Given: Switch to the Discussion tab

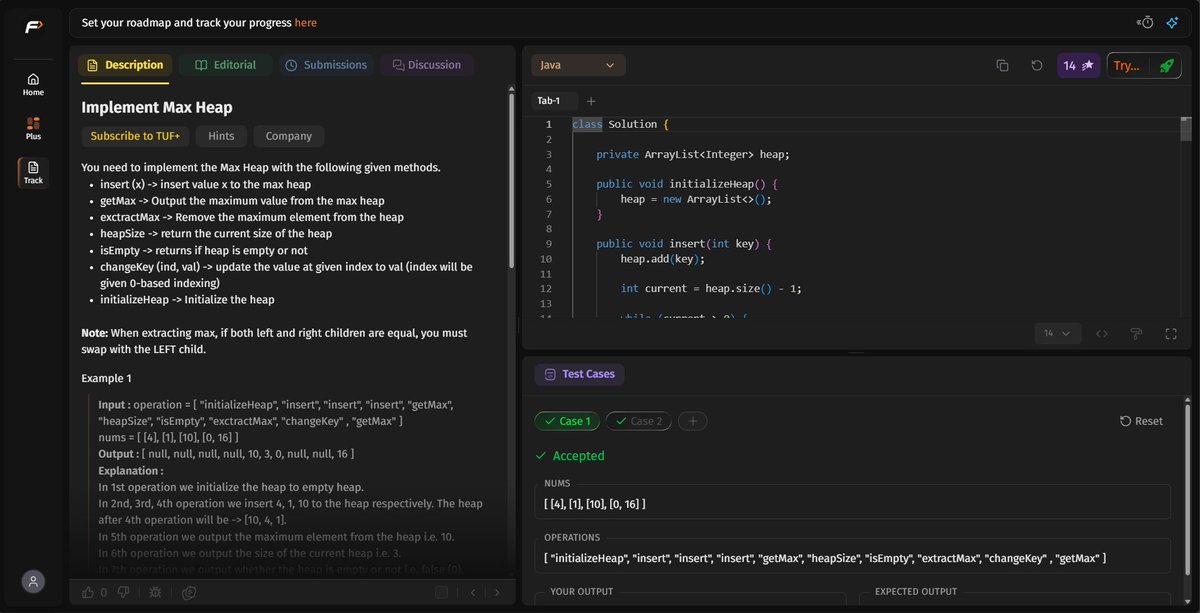Looking at the screenshot, I should tap(426, 65).
